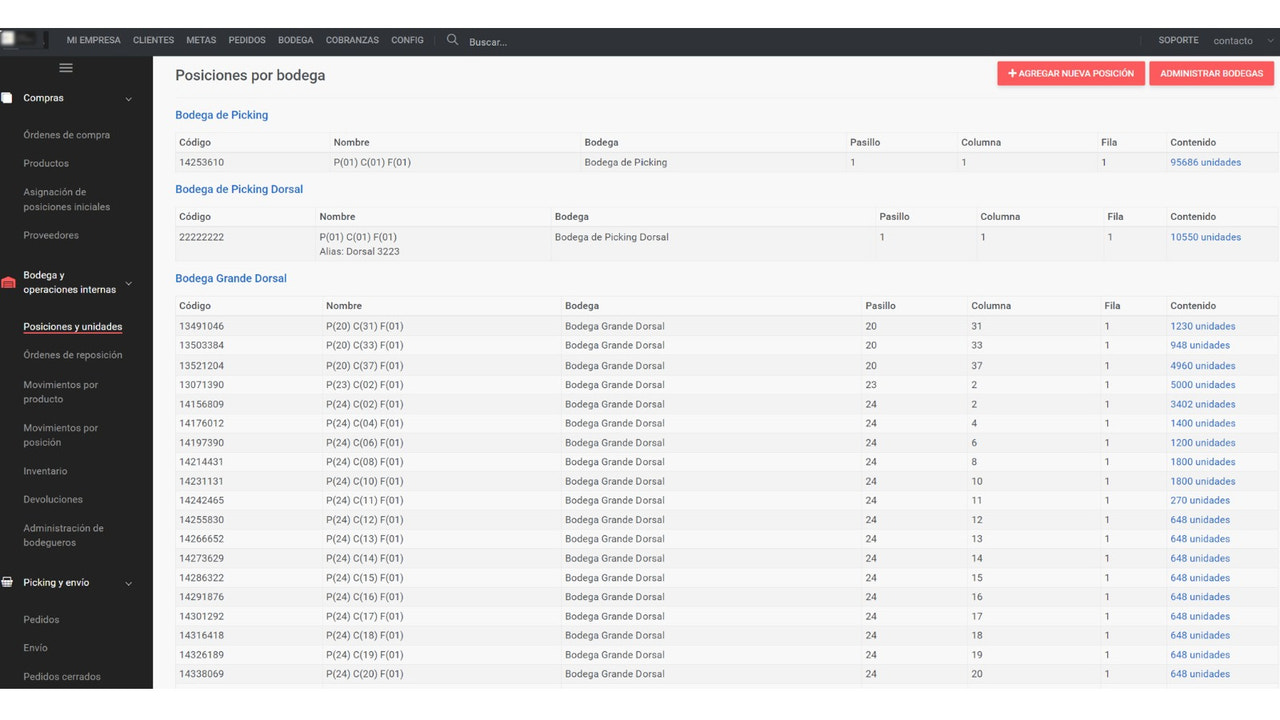This screenshot has height=720, width=1280.
Task: Open the Bodega Grande Dorsal heading link
Action: (231, 279)
